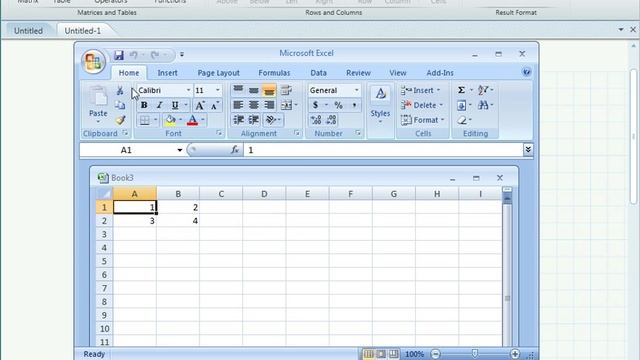The image size is (640, 360).
Task: Switch to the Formulas tab
Action: point(274,73)
